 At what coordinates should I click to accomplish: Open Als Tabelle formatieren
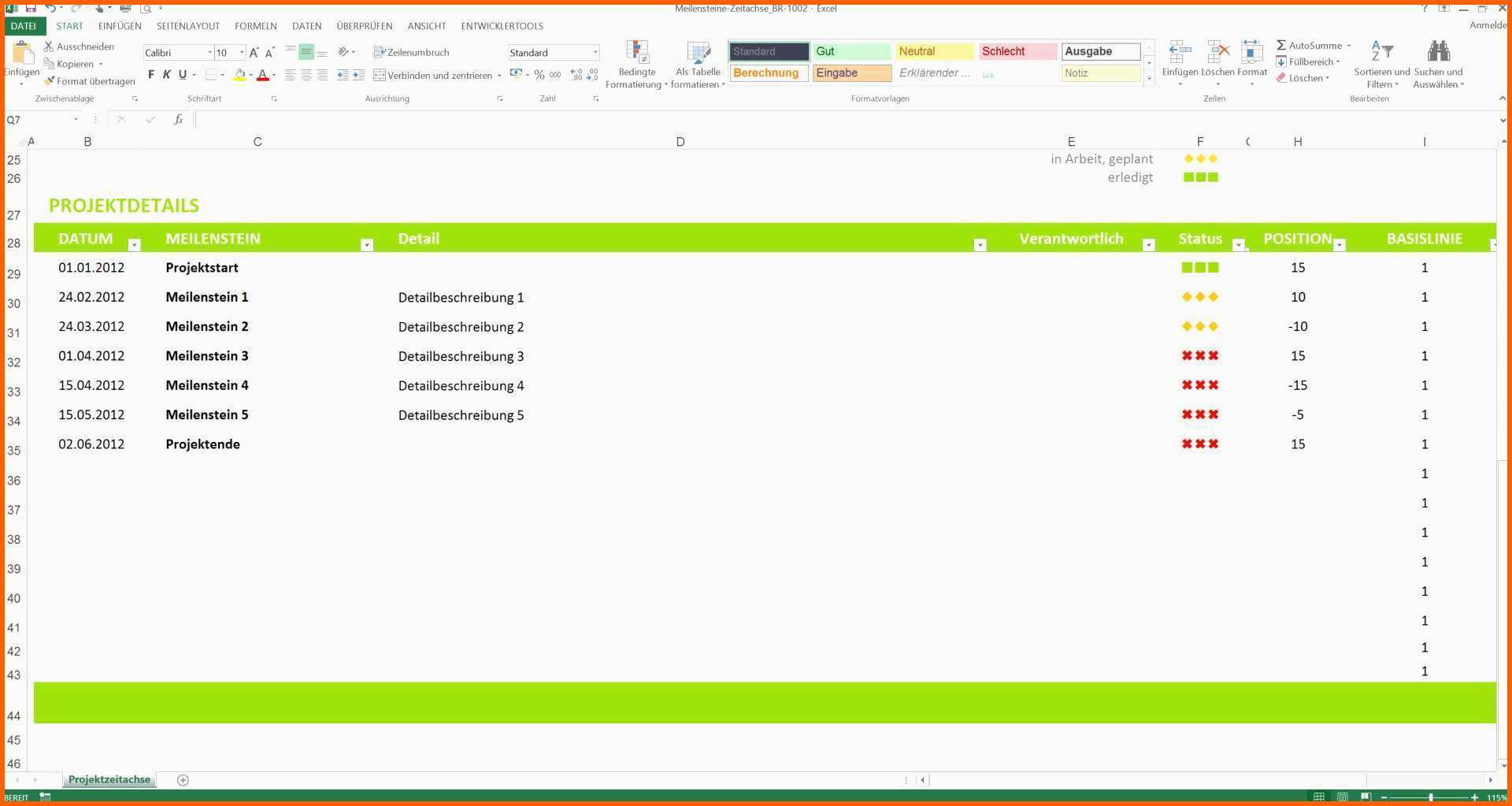point(698,64)
